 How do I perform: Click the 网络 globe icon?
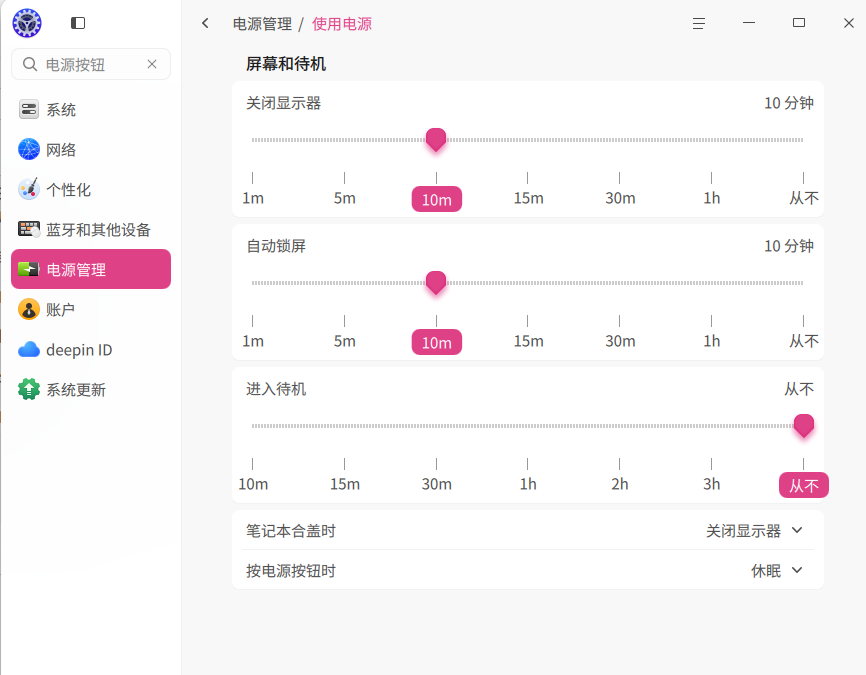click(x=29, y=149)
